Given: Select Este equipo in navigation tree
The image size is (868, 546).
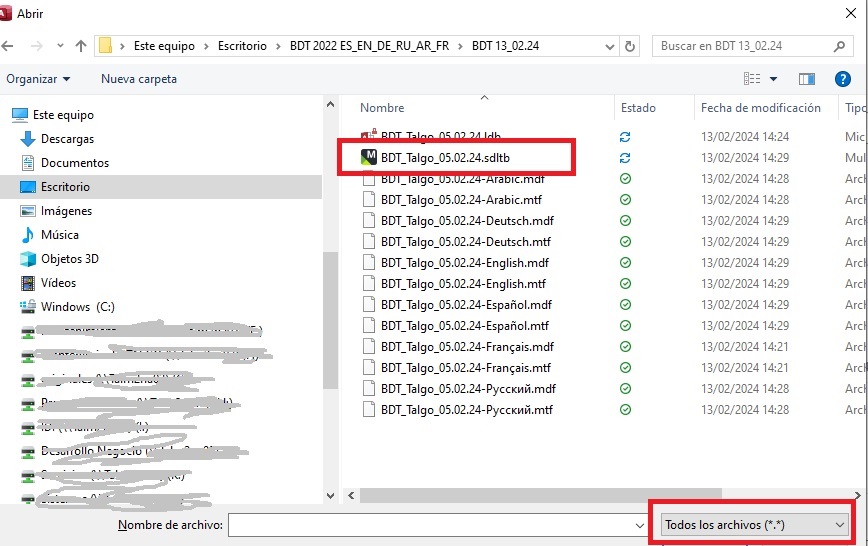Looking at the screenshot, I should 63,115.
